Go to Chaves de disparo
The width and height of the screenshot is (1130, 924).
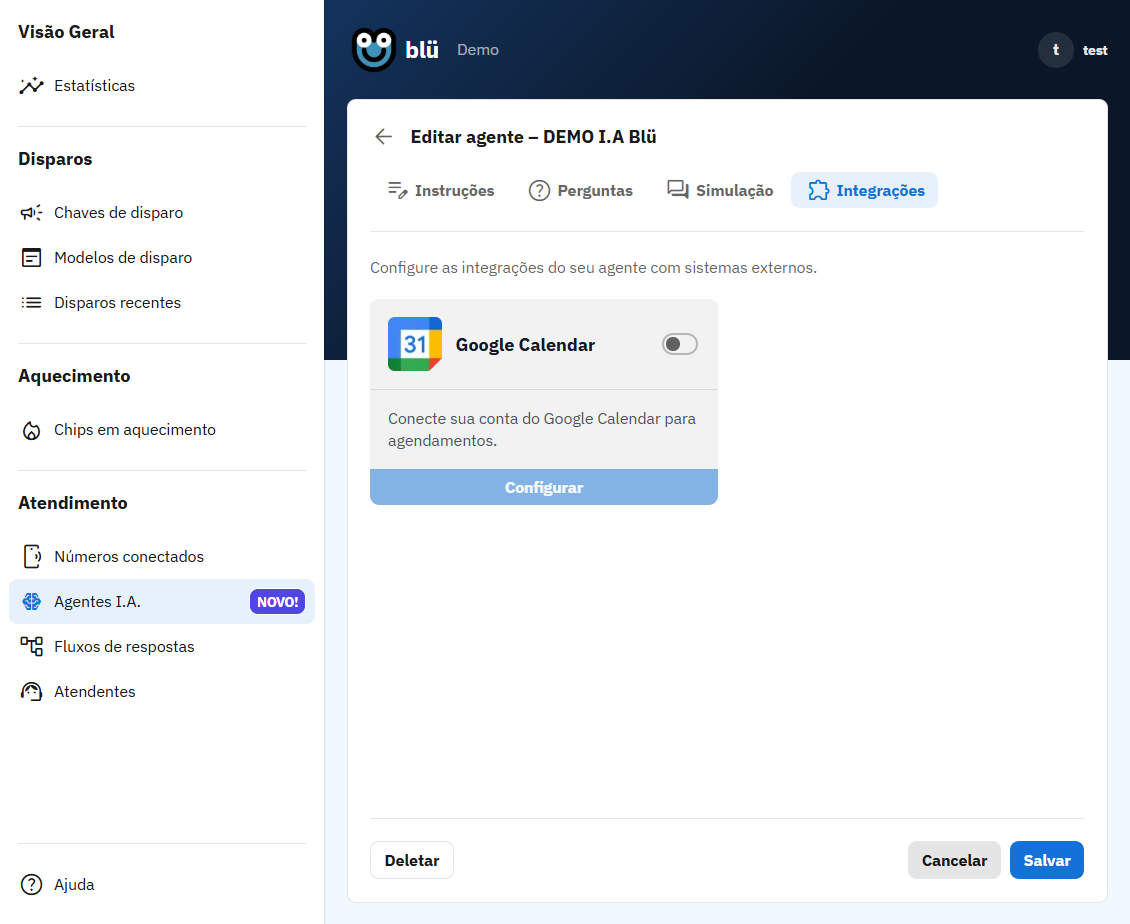point(162,213)
